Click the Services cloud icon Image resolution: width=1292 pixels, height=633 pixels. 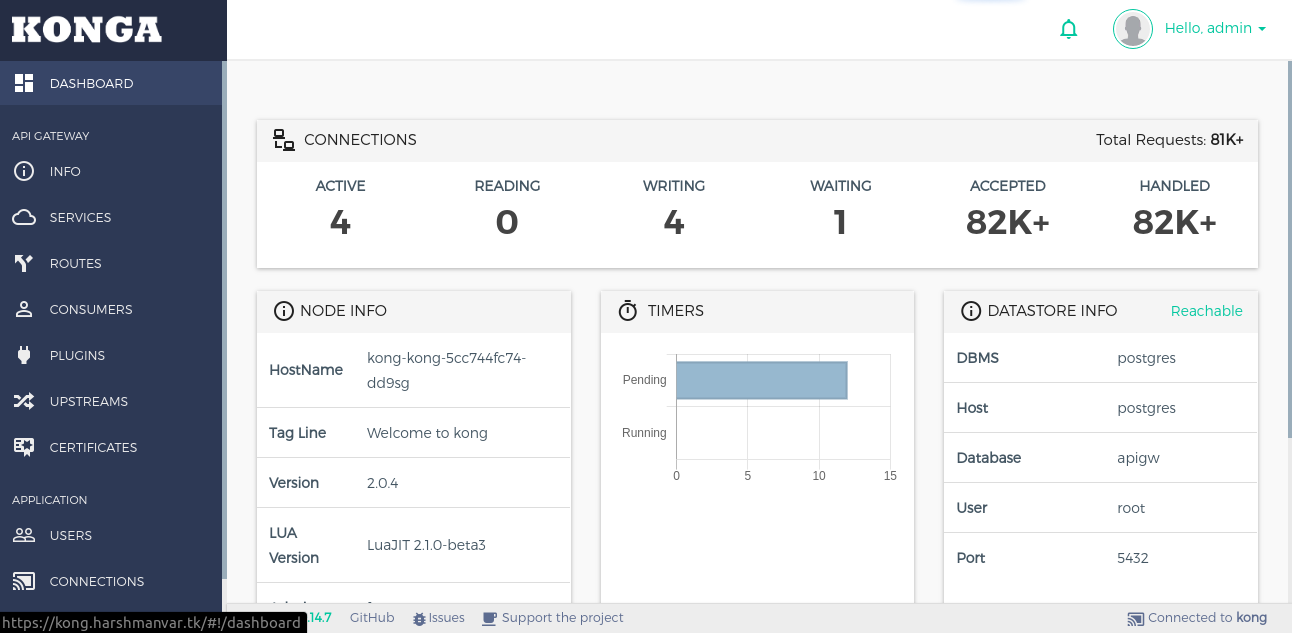(x=24, y=217)
